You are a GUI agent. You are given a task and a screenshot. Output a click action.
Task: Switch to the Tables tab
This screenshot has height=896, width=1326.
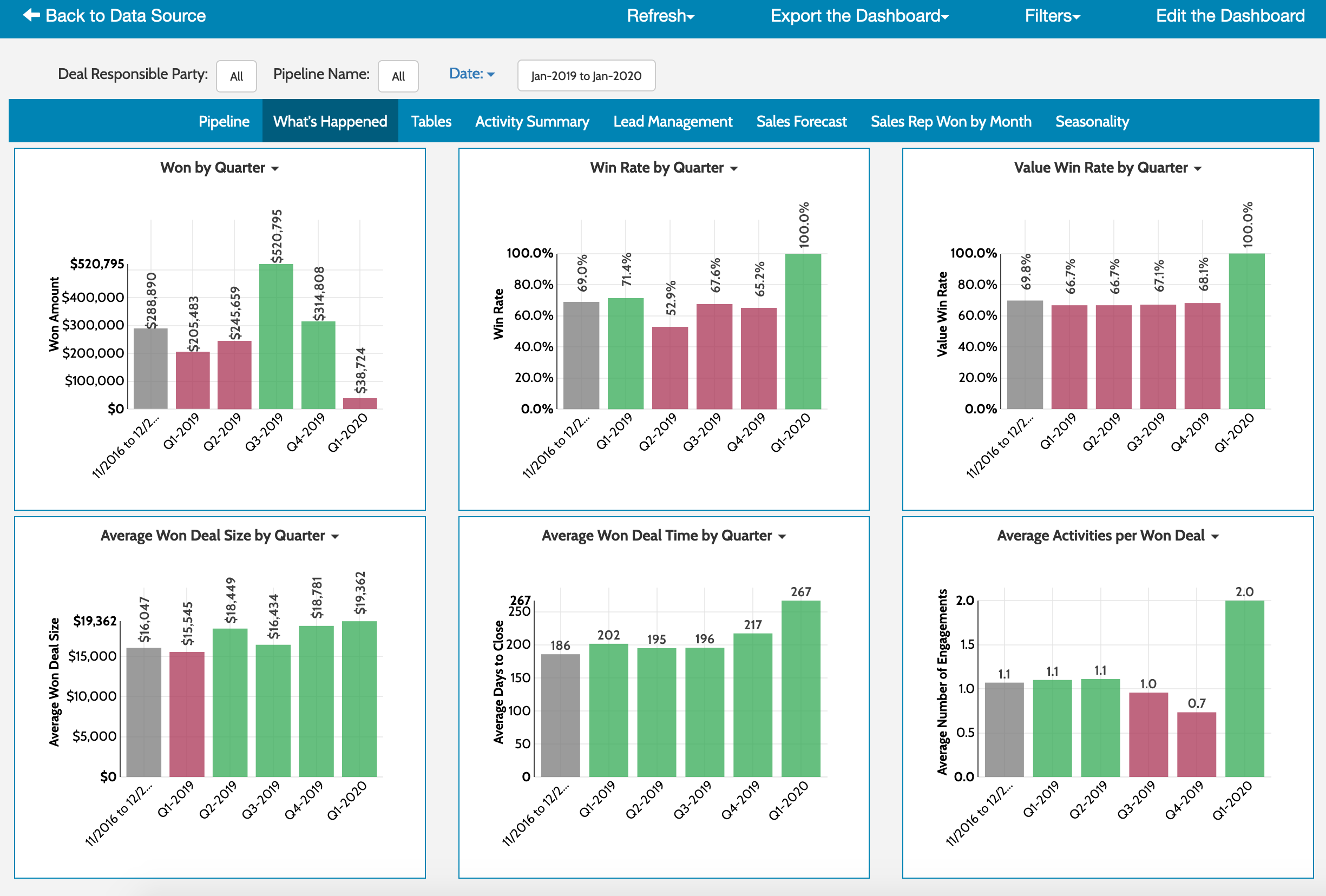pyautogui.click(x=431, y=121)
